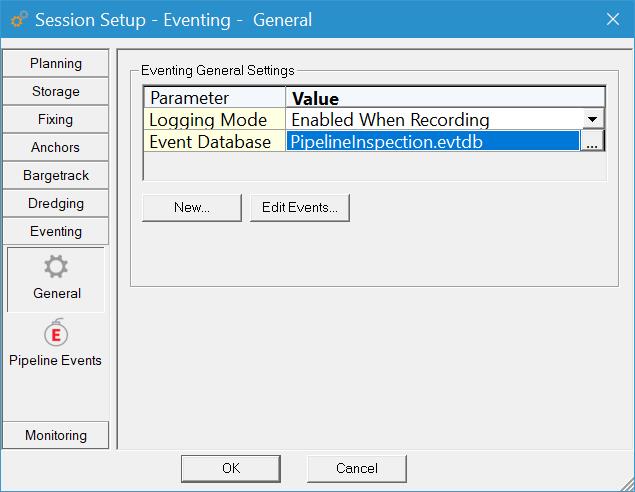Switch to the Storage tab
The image size is (635, 492).
coord(56,91)
